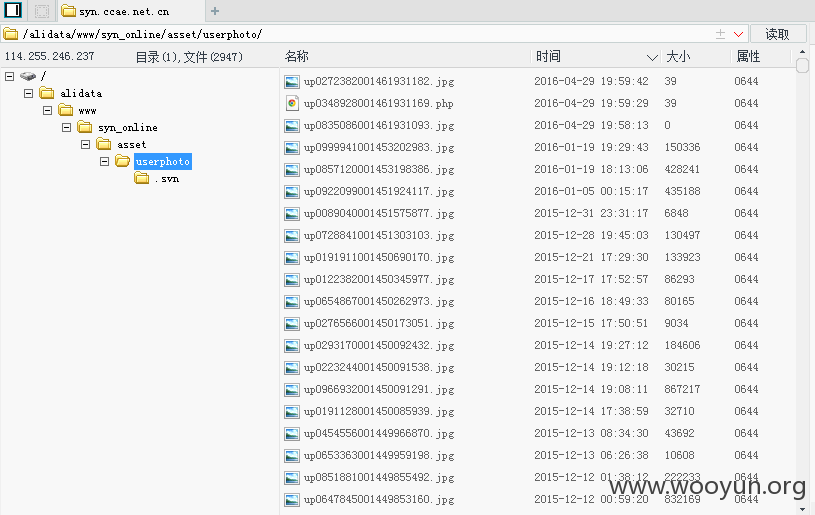Collapse the userphoto tree node
Screen dimensions: 815x515
click(x=104, y=162)
